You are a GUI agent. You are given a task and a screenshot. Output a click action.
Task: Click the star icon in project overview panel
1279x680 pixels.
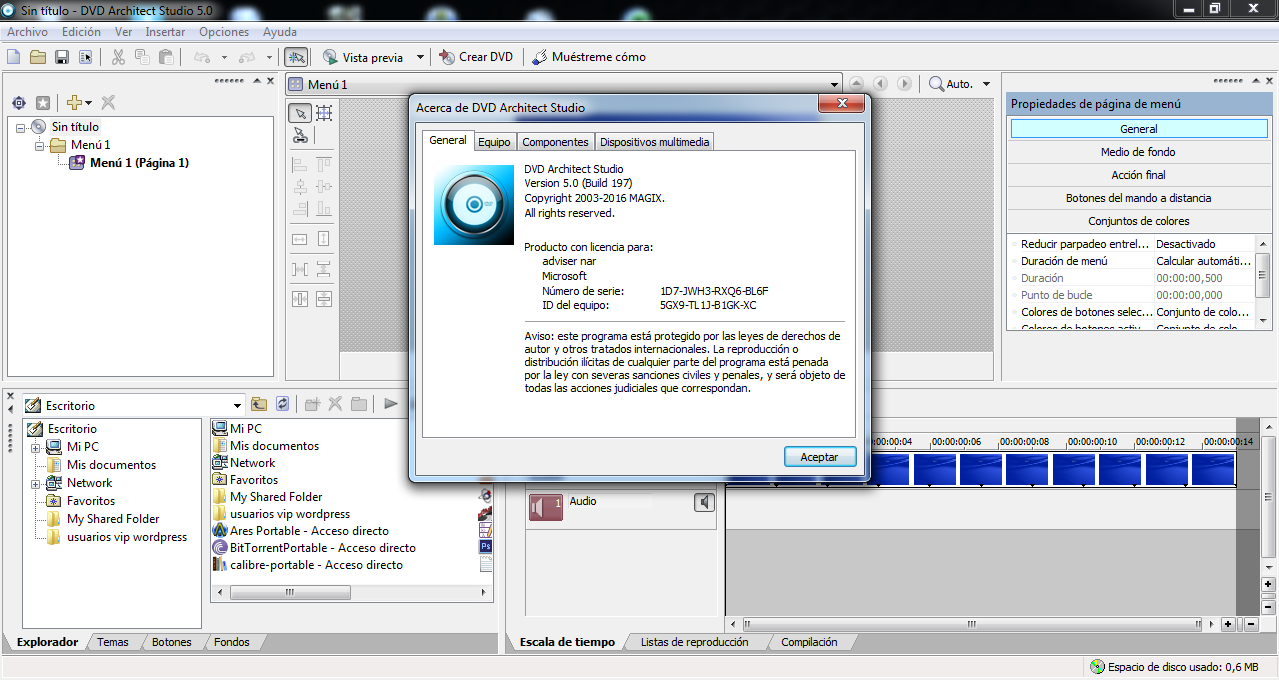[x=43, y=103]
